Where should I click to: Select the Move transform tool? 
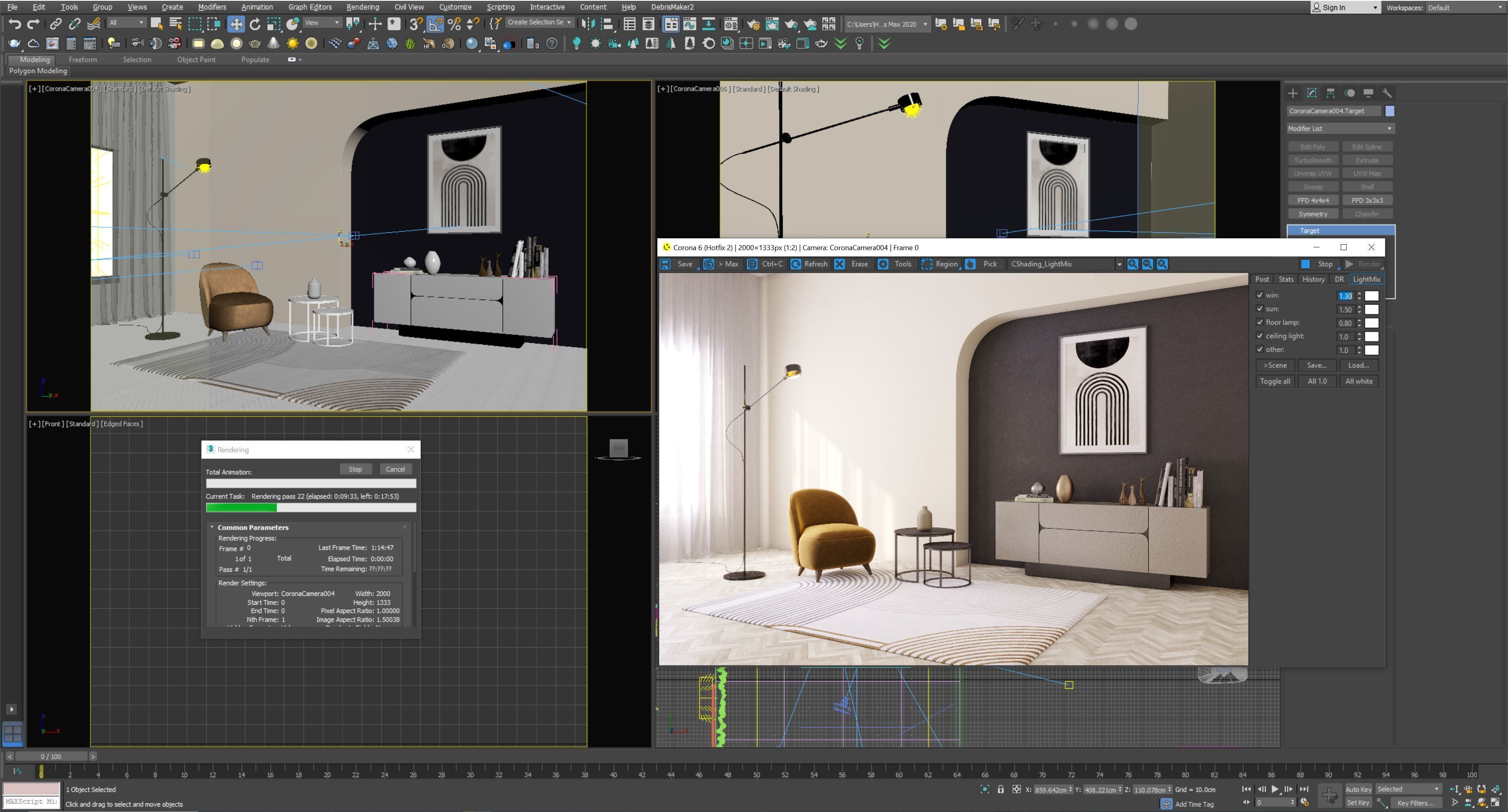point(236,24)
